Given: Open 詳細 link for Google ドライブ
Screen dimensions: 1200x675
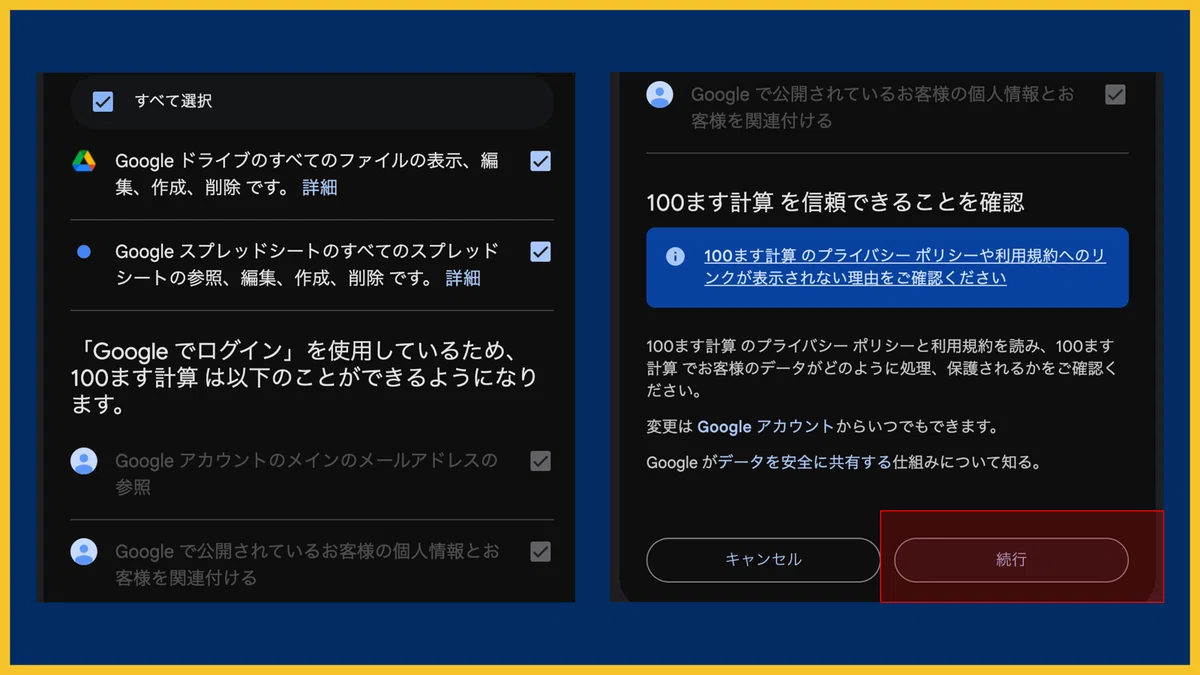Looking at the screenshot, I should pyautogui.click(x=320, y=187).
